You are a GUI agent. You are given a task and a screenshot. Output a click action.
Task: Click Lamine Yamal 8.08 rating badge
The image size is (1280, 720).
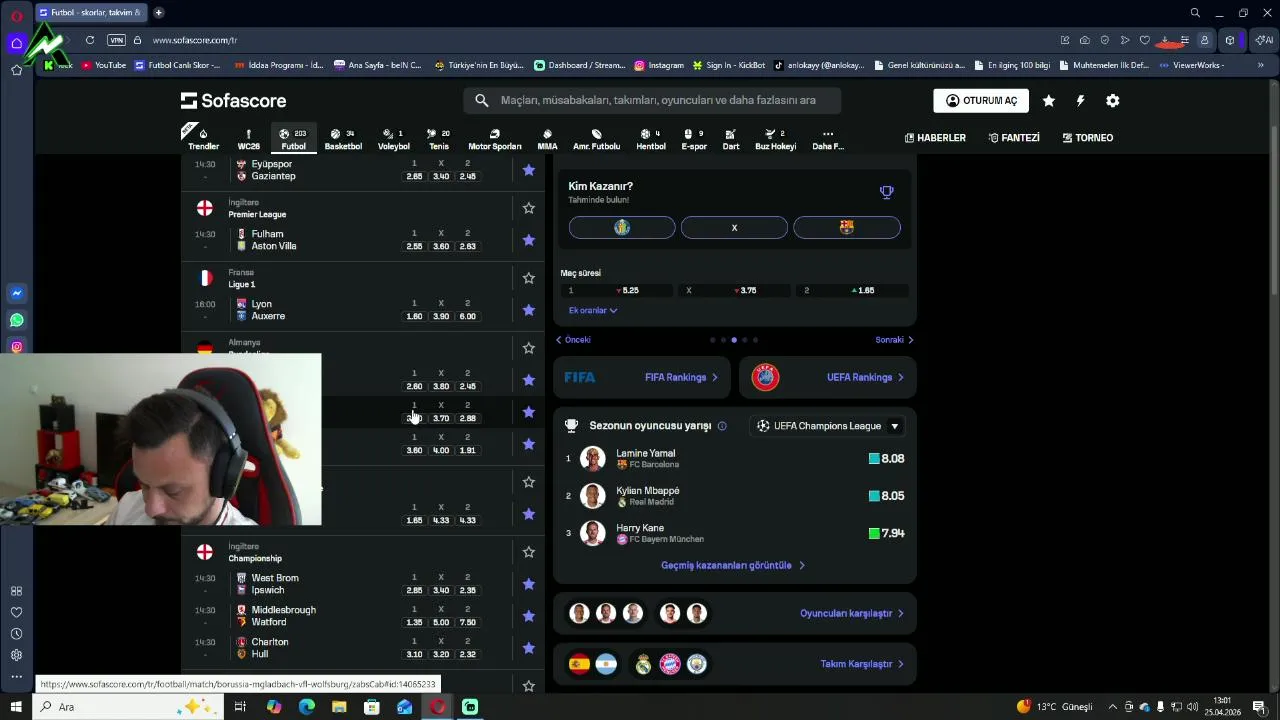[x=887, y=459]
